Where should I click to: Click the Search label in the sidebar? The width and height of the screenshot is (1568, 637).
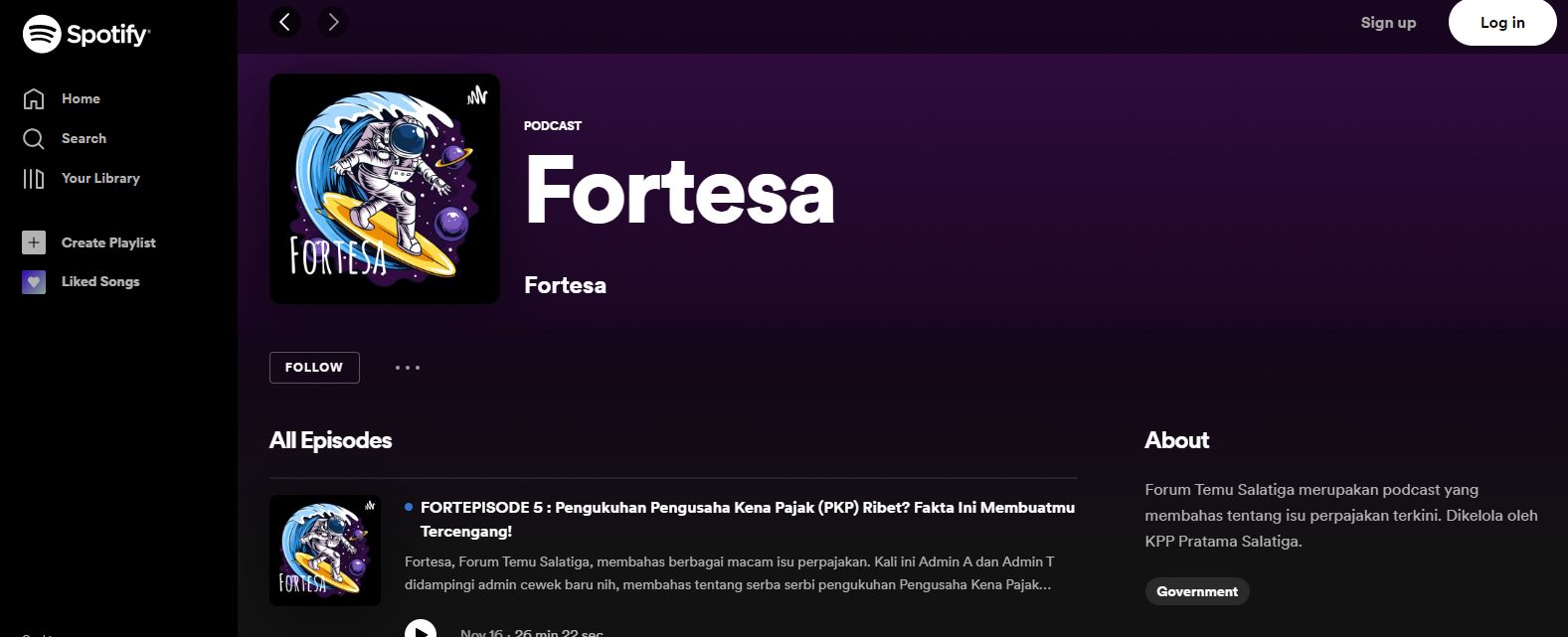point(84,138)
